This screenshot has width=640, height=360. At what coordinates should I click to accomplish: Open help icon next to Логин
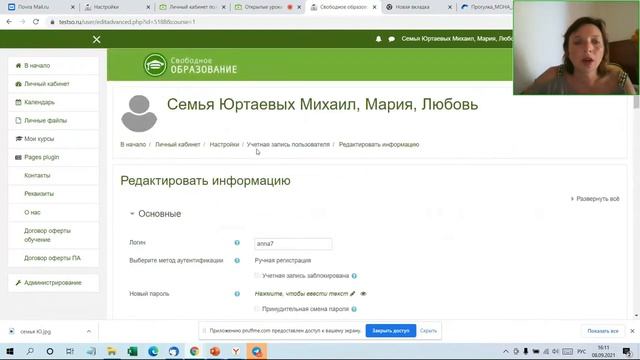[237, 243]
